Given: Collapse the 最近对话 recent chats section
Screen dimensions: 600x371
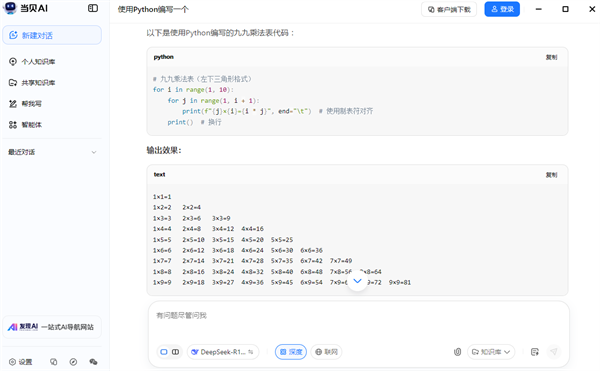Looking at the screenshot, I should (x=94, y=152).
